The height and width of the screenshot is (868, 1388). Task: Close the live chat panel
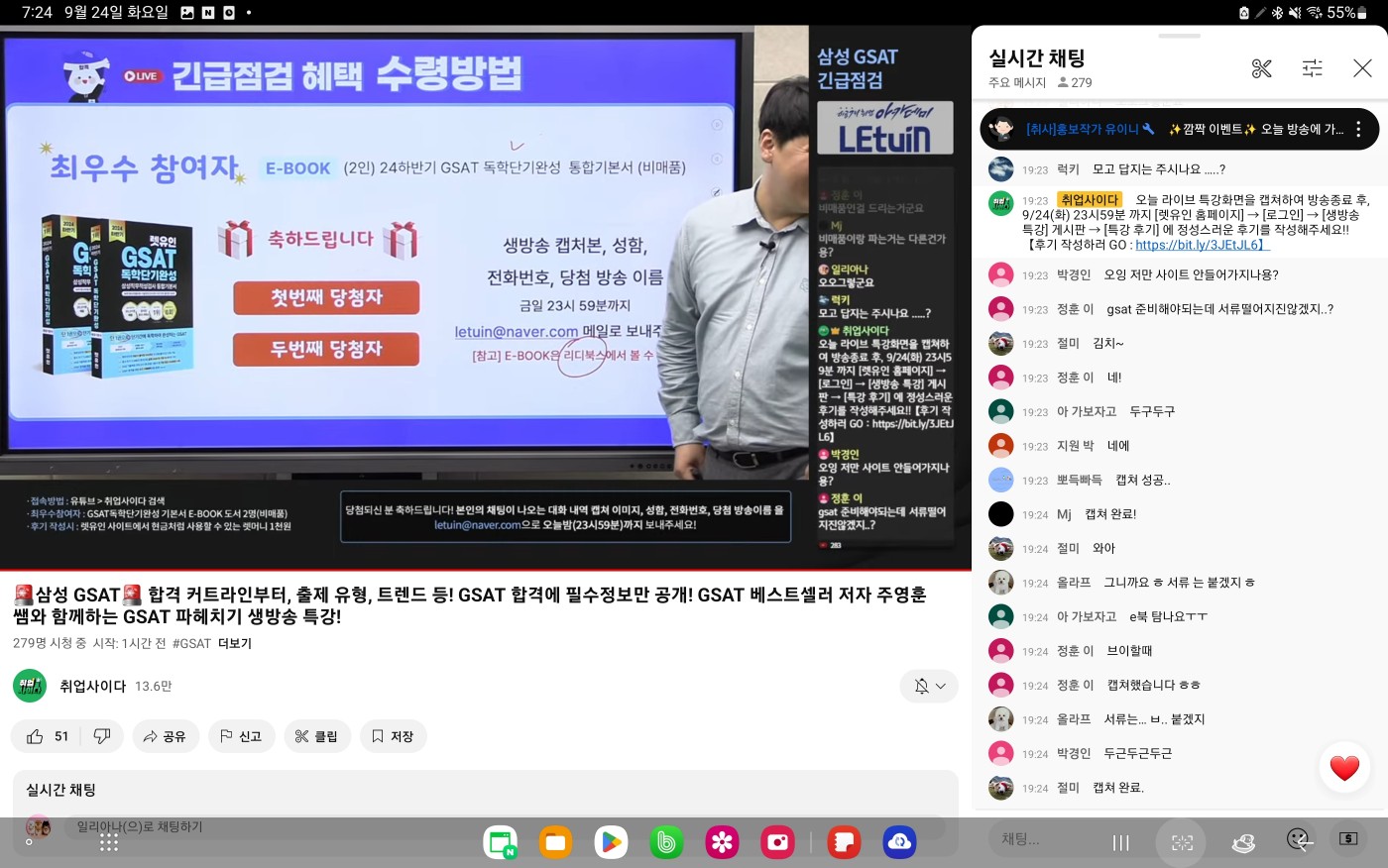coord(1362,68)
